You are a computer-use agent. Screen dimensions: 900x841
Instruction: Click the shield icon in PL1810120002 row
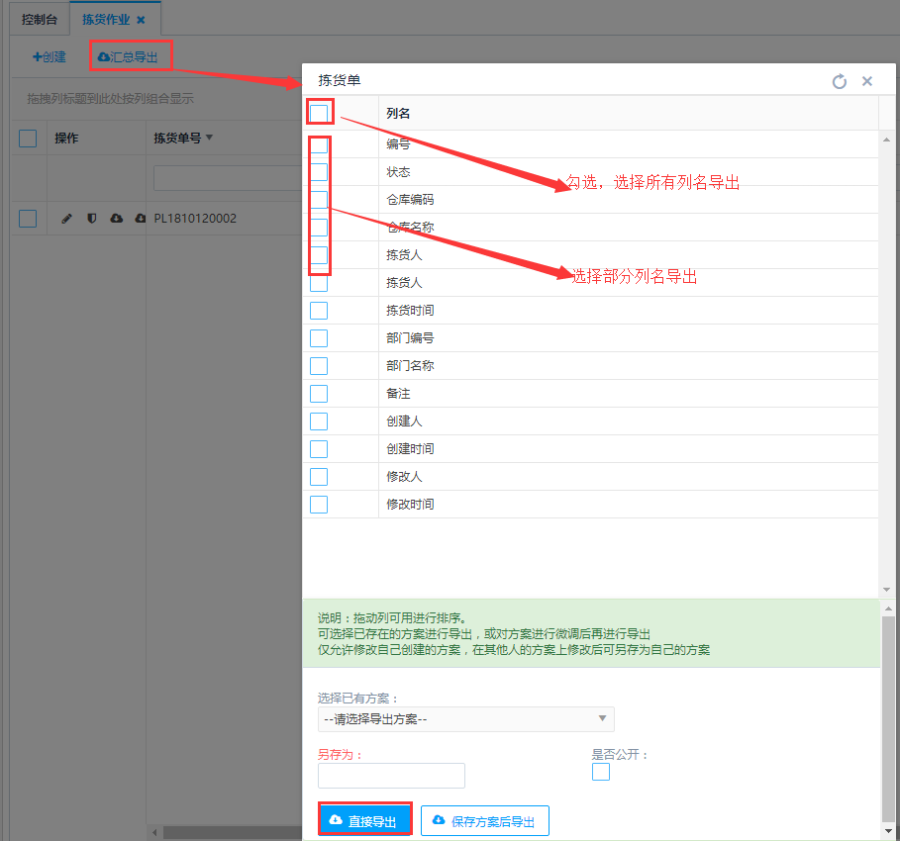92,218
